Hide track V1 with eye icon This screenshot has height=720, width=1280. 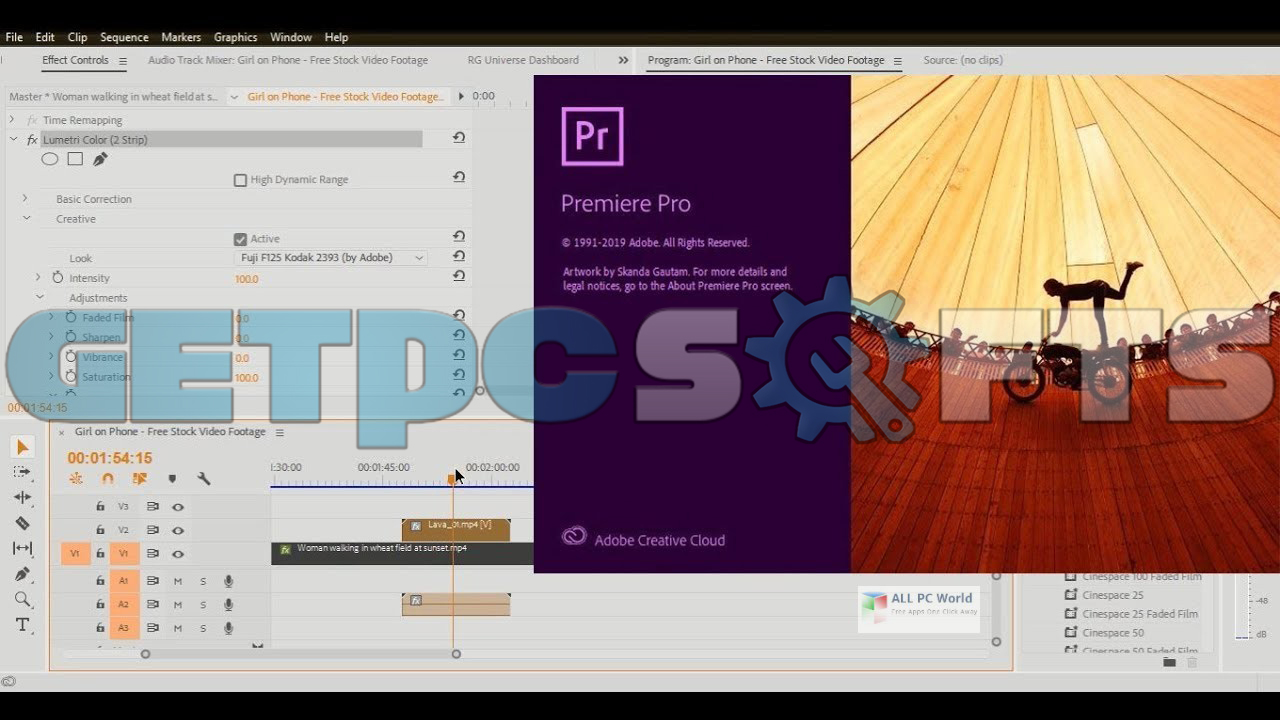pyautogui.click(x=178, y=554)
